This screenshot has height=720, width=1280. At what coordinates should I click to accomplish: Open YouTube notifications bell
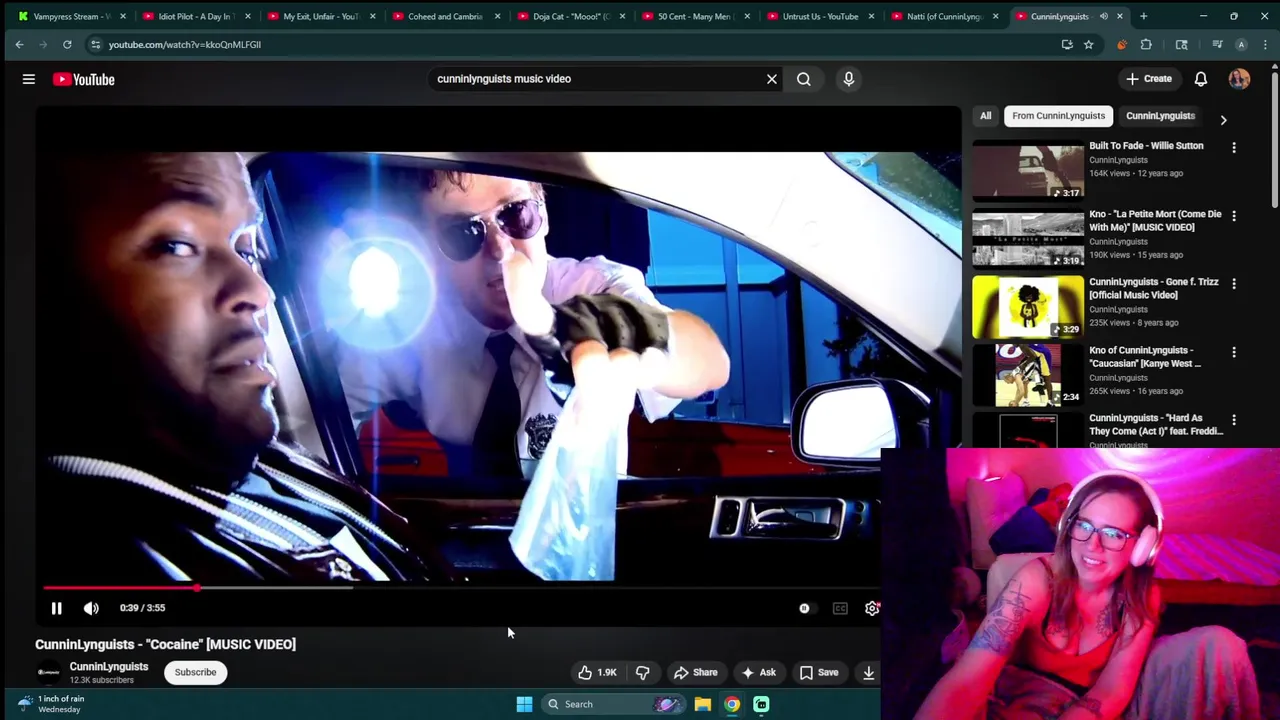point(1201,79)
